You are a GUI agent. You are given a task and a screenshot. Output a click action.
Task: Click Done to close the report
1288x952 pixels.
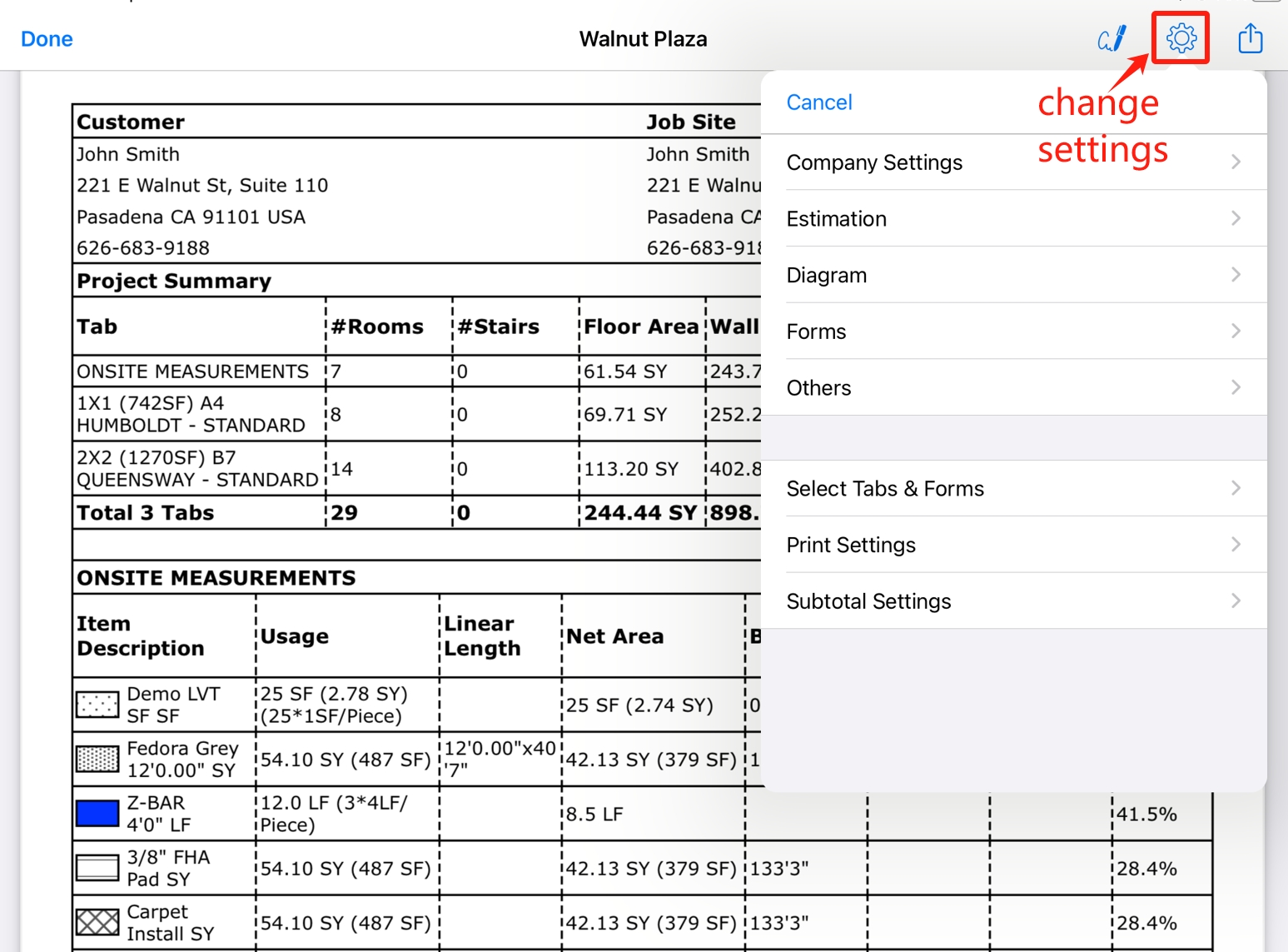tap(47, 39)
